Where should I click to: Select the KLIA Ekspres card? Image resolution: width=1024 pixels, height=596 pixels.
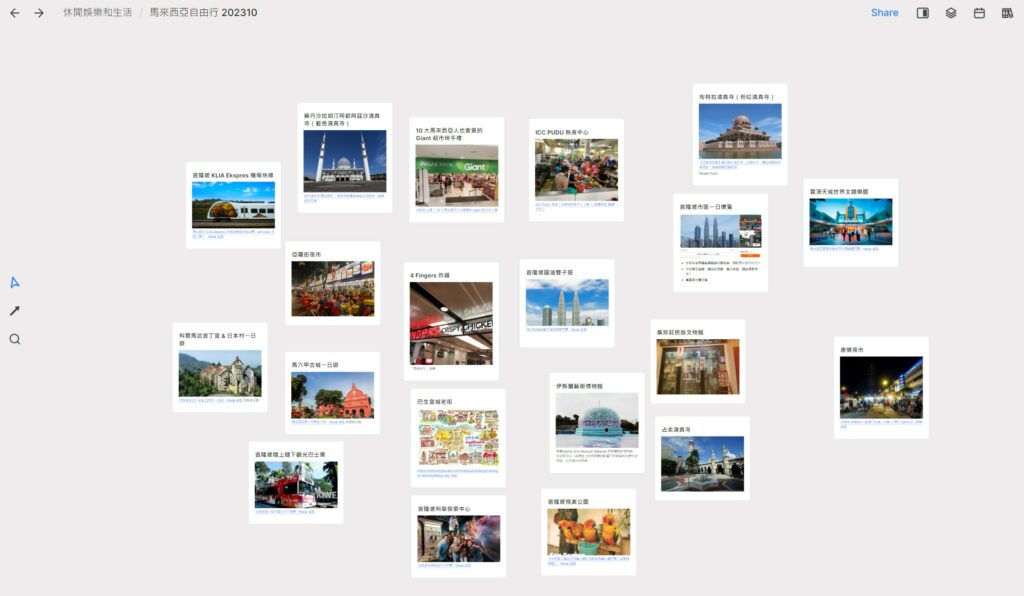[233, 204]
